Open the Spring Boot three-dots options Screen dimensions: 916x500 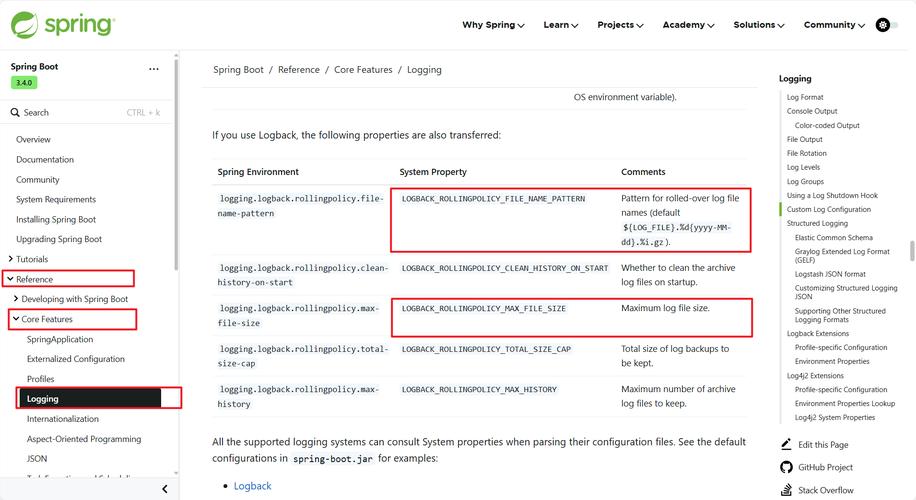click(154, 69)
